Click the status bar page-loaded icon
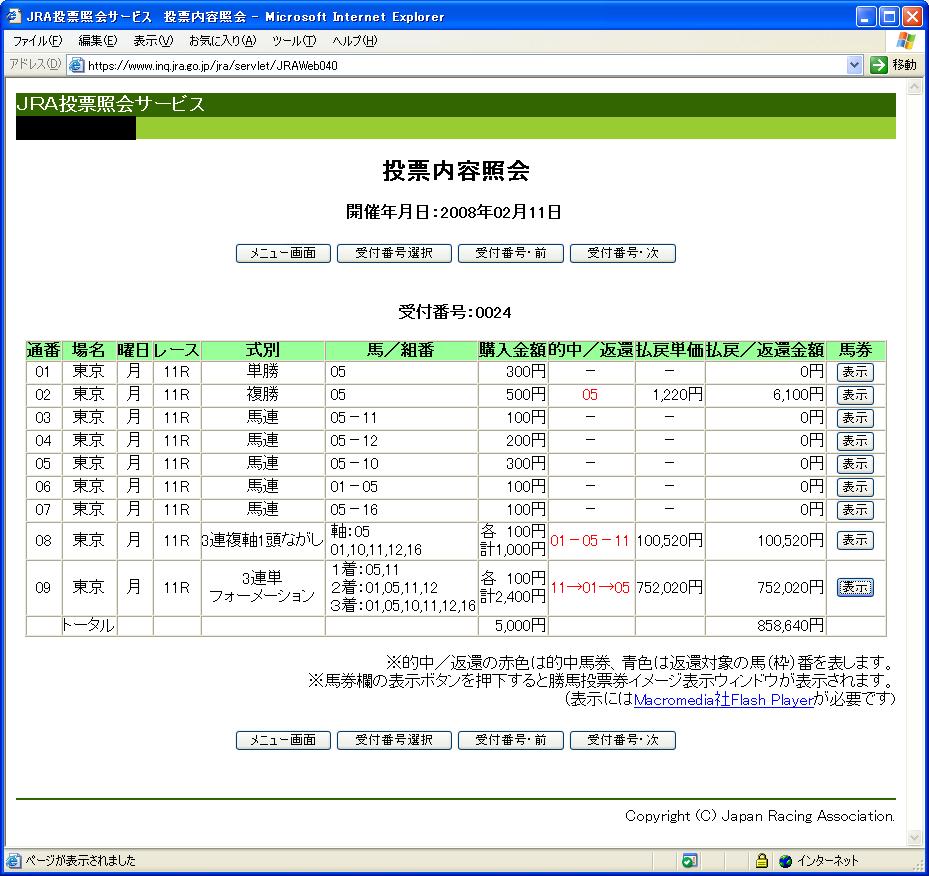Viewport: 929px width, 876px height. pos(13,860)
